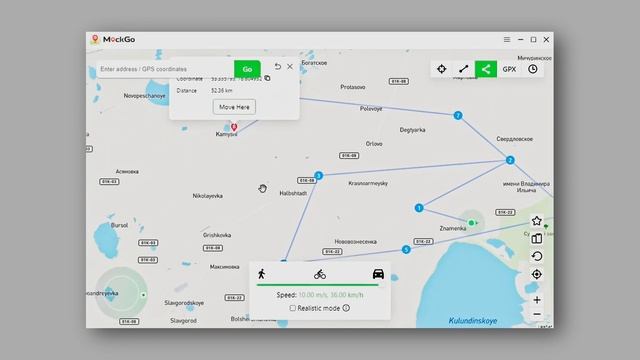The image size is (640, 360).
Task: Click the undo arrow in popup
Action: click(278, 67)
